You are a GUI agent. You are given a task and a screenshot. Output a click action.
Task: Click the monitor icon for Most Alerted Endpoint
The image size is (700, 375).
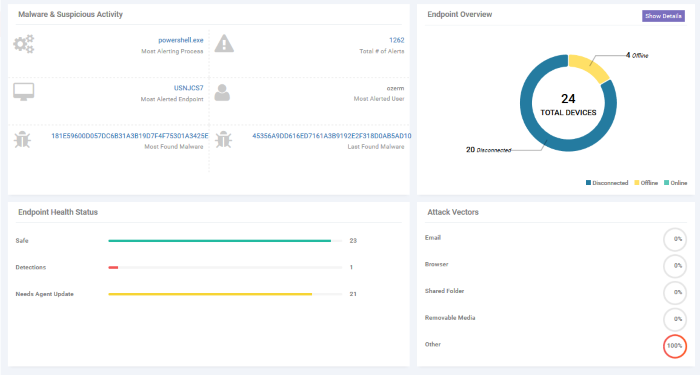point(24,92)
